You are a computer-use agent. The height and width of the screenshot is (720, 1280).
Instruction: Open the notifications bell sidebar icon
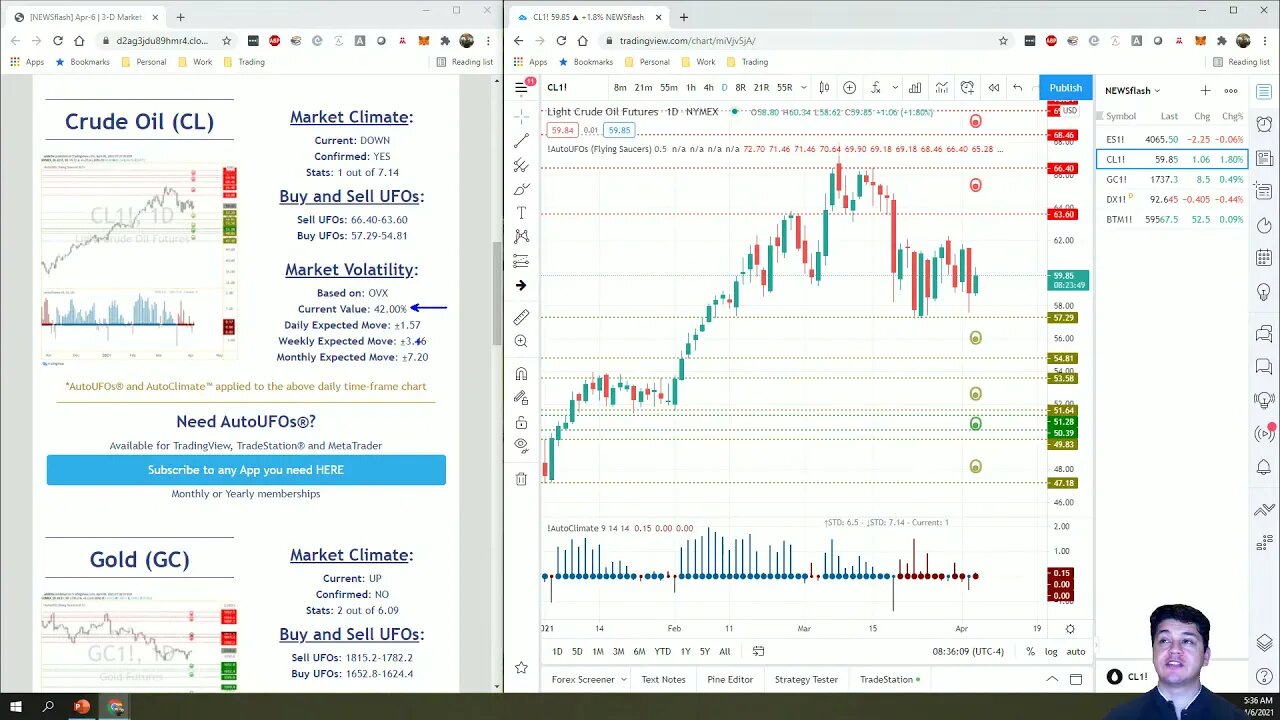point(1264,467)
